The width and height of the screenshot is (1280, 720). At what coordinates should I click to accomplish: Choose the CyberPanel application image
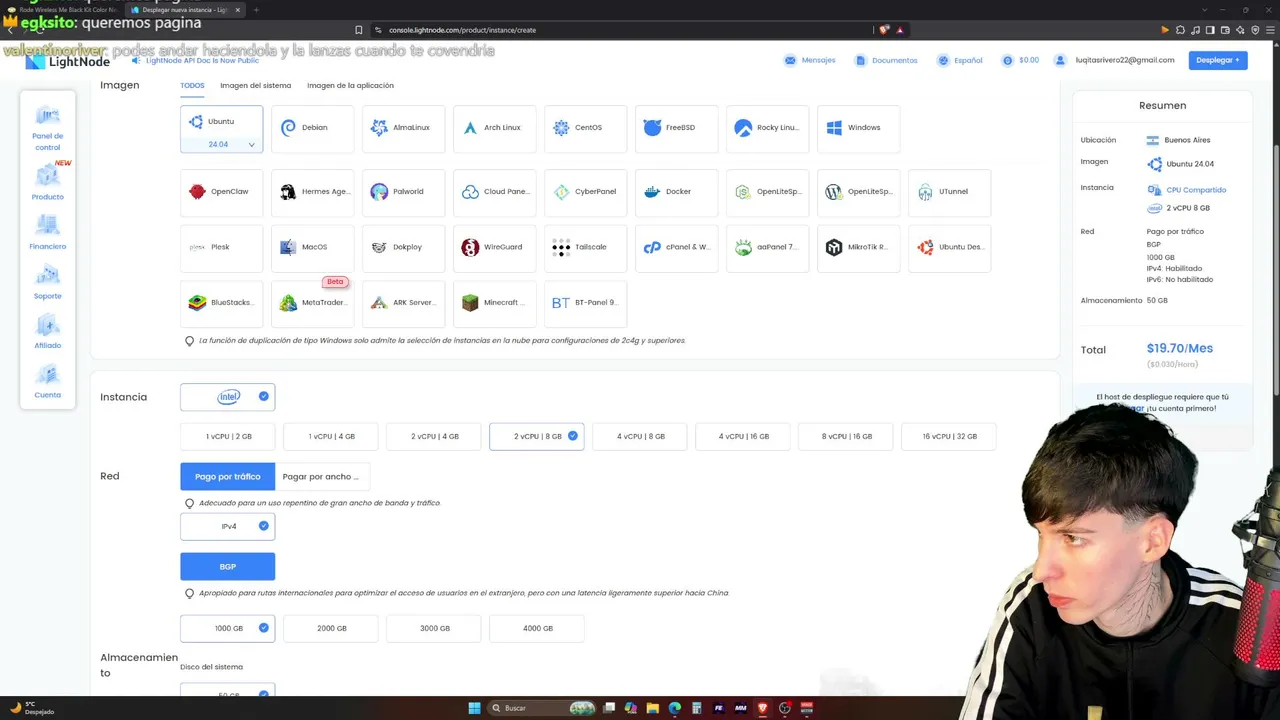[585, 192]
